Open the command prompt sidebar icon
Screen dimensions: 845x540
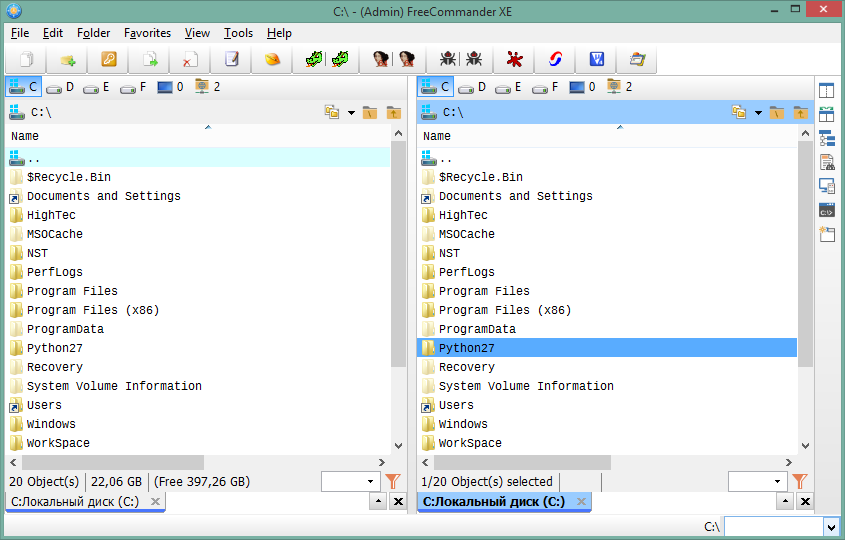(826, 210)
